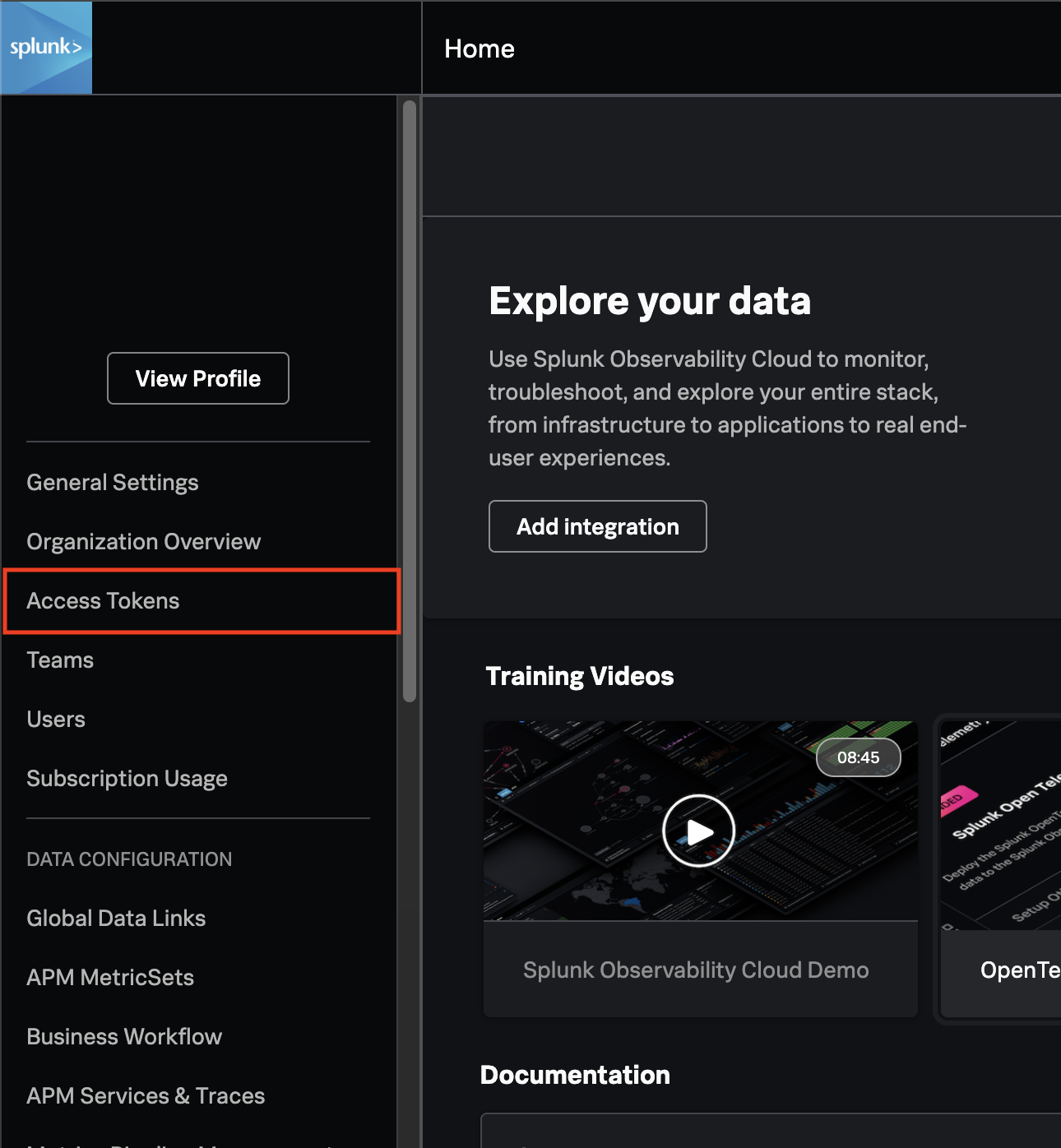This screenshot has width=1061, height=1148.
Task: Open the Users settings page
Action: tap(56, 719)
